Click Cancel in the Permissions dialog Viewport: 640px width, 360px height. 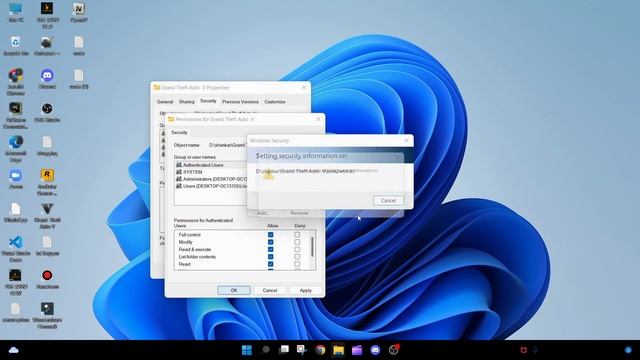[270, 290]
